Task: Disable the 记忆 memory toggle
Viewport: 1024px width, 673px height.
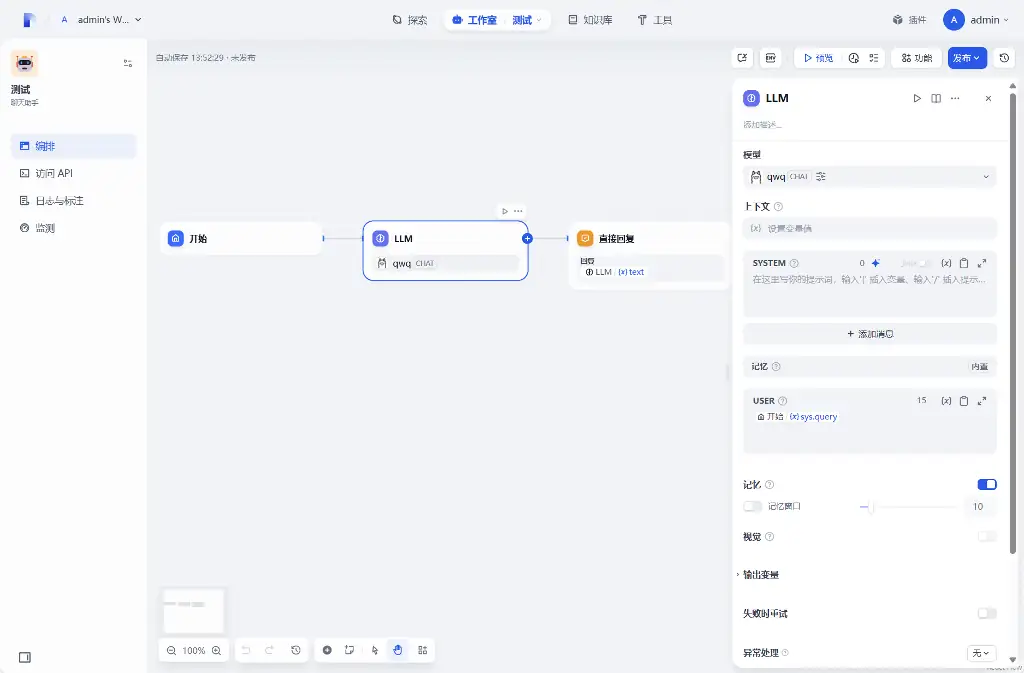Action: (987, 484)
